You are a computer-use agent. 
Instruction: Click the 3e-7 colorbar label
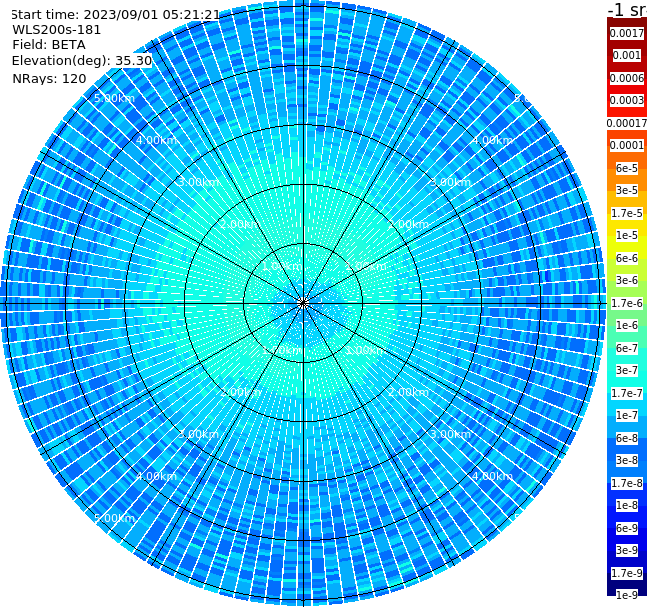pyautogui.click(x=627, y=370)
